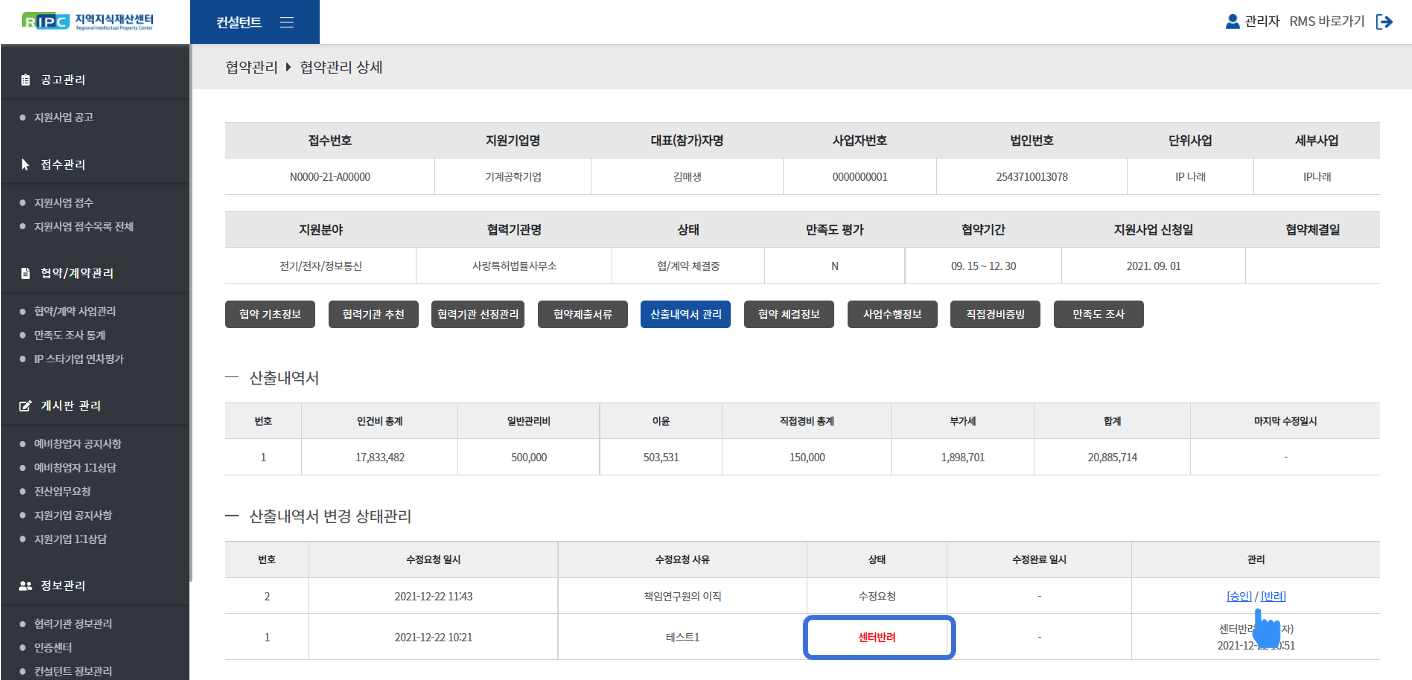This screenshot has height=680, width=1412.
Task: Reject the request via [반려] link
Action: (x=1273, y=596)
